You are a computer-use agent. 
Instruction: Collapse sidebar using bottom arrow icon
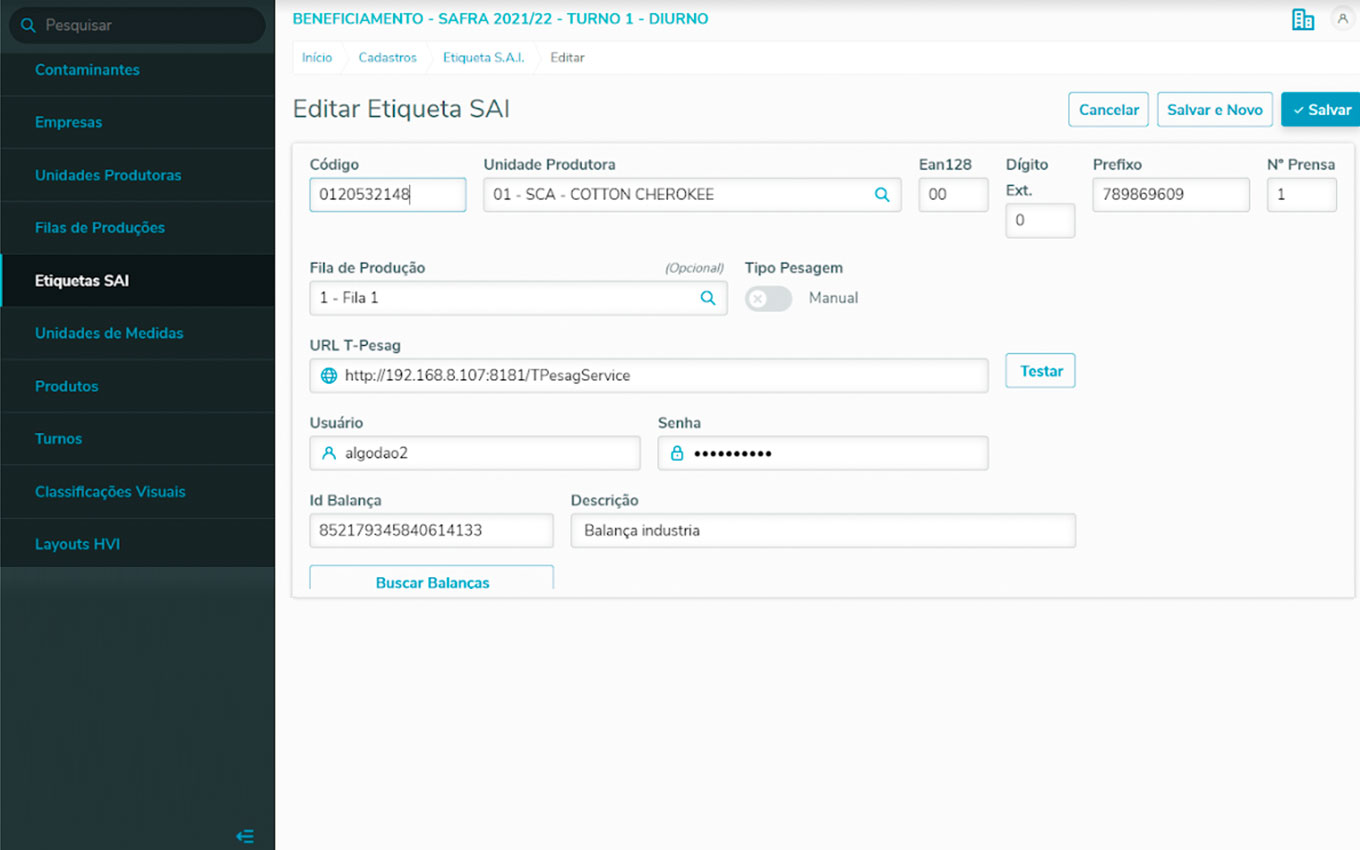coord(245,836)
